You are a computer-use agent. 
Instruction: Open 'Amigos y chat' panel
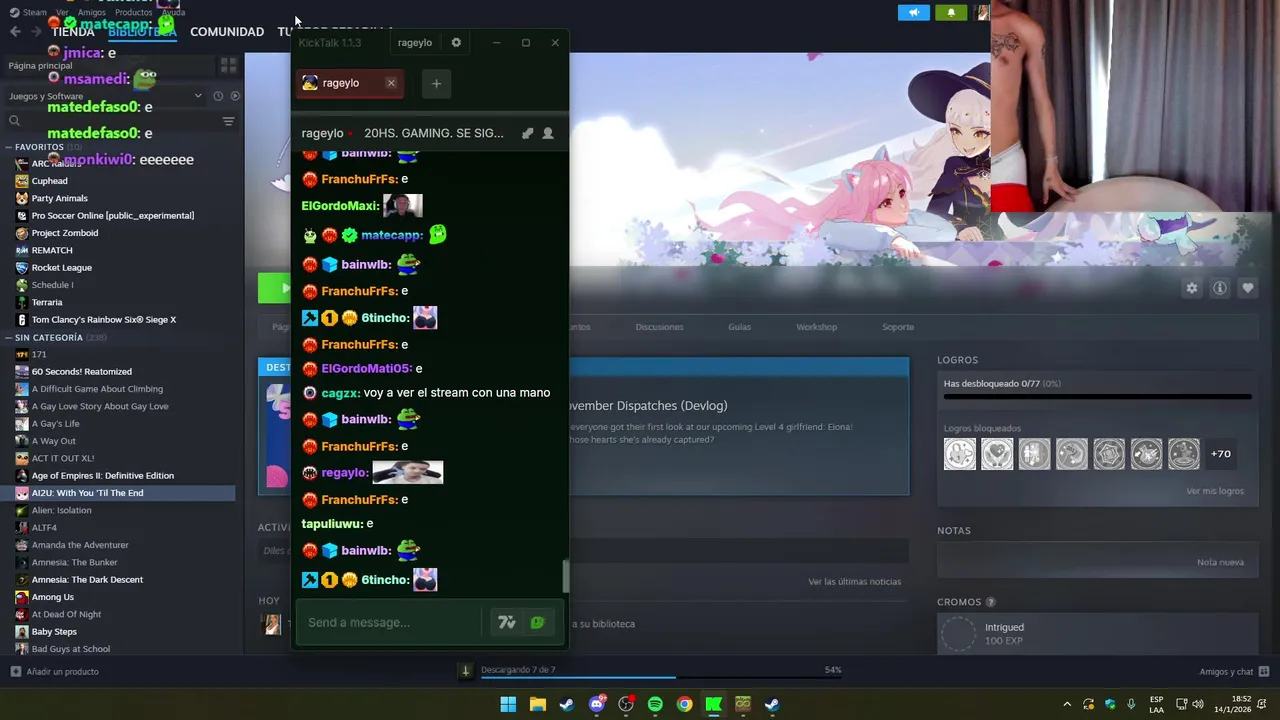[1234, 672]
